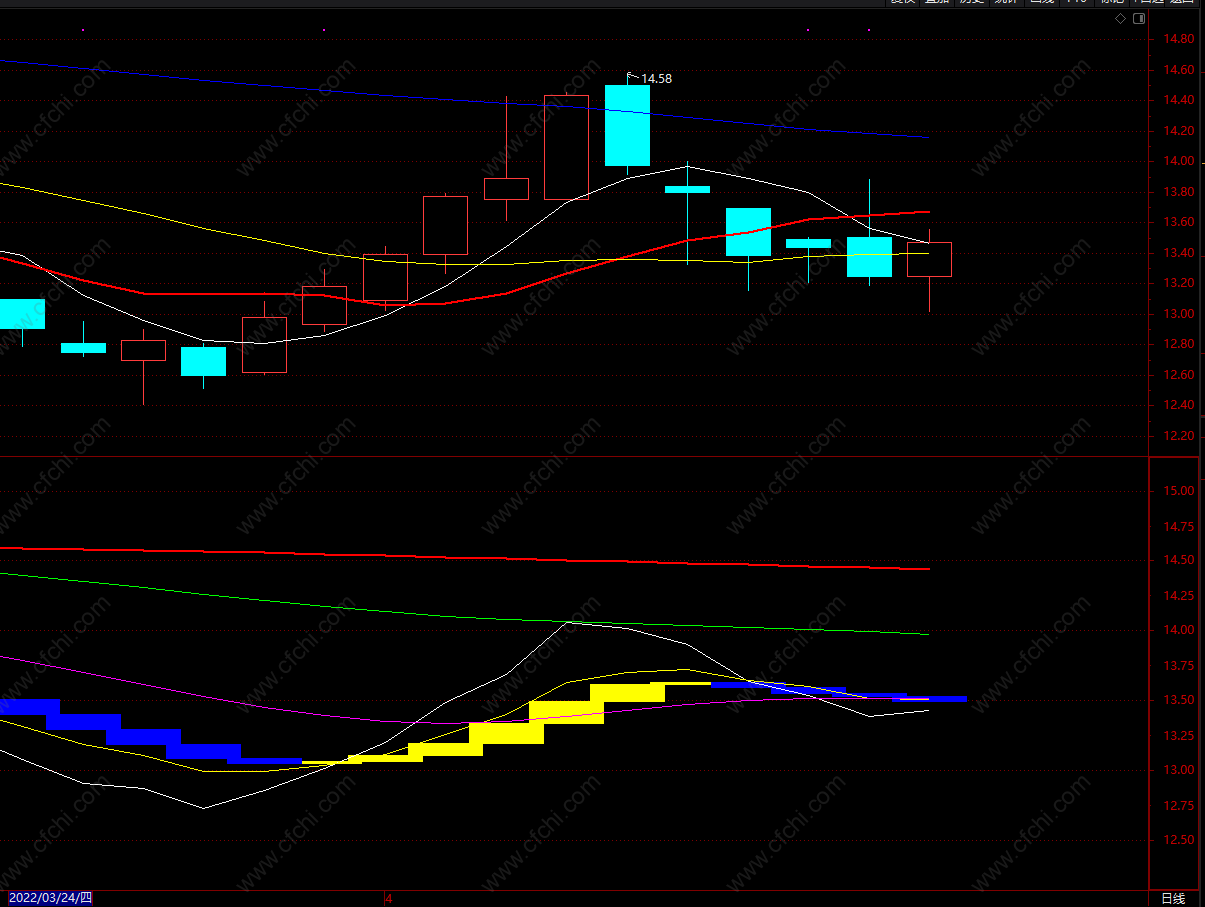Click the 14.75 indicator axis label
Viewport: 1205px width, 907px height.
(x=1178, y=527)
